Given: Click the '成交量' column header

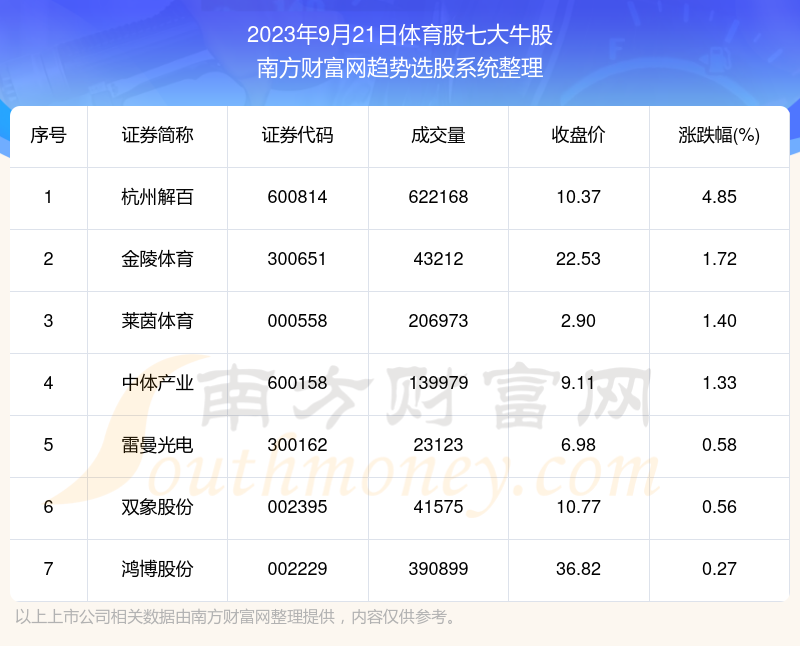Looking at the screenshot, I should pyautogui.click(x=438, y=135).
